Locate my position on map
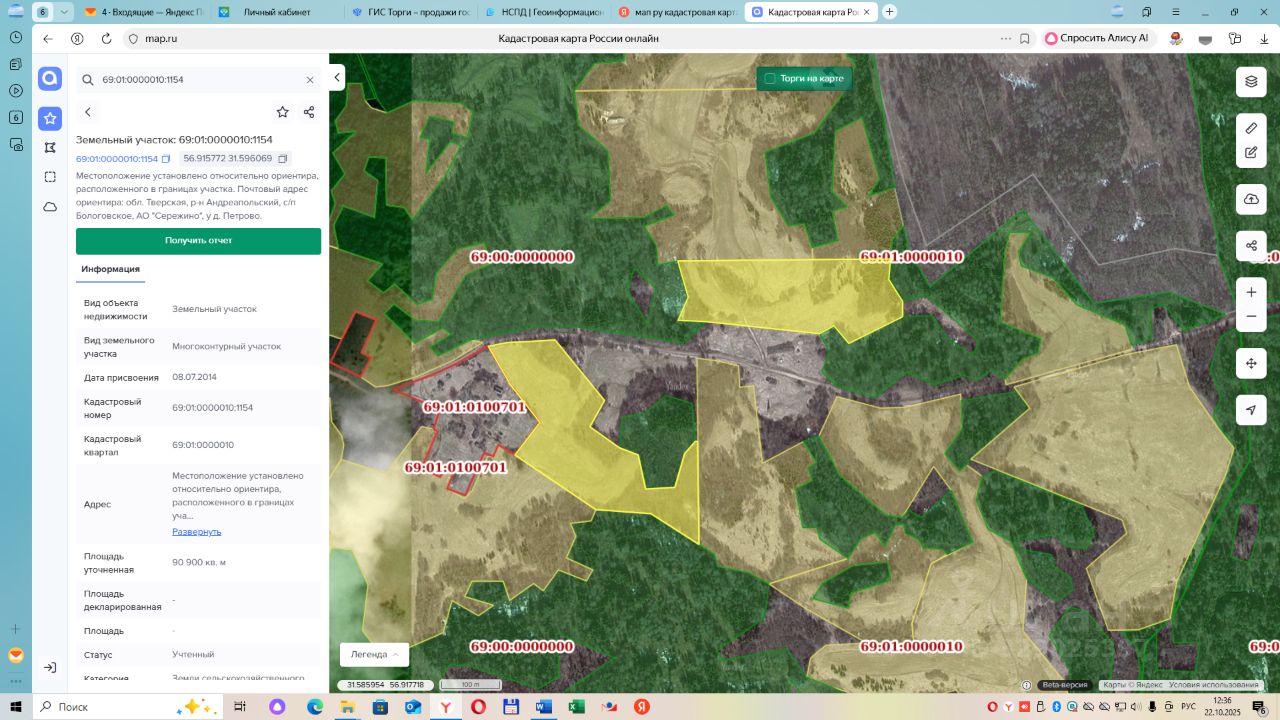Screen dimensions: 1280x720 tap(1251, 410)
